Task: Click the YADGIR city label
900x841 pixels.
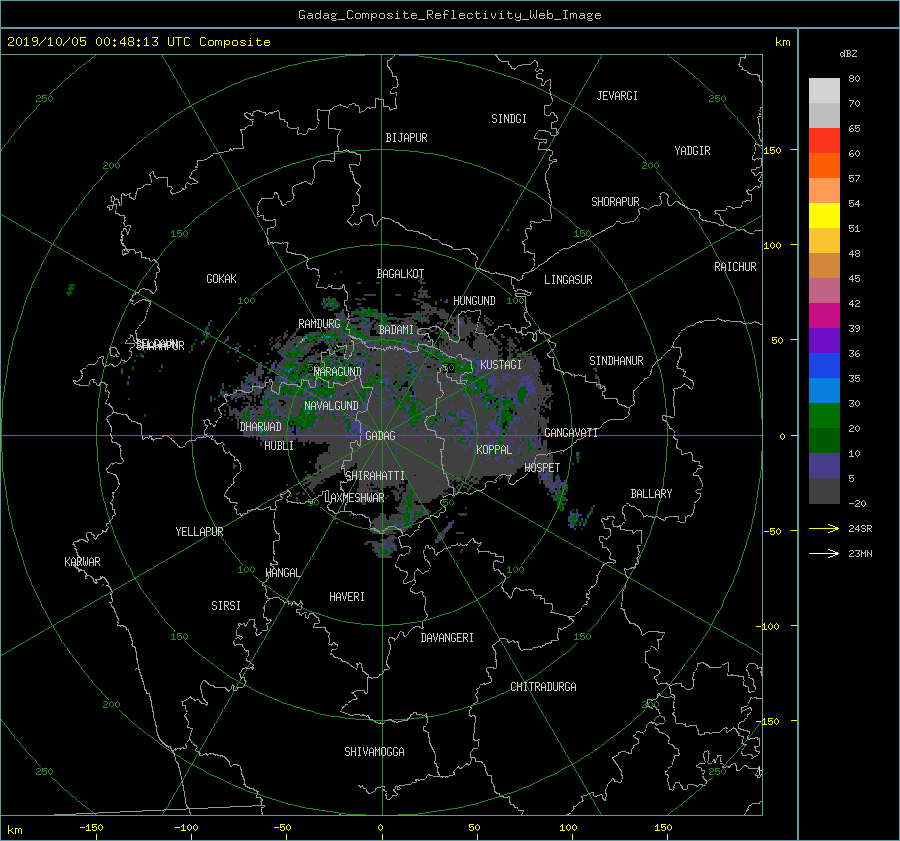Action: coord(692,151)
